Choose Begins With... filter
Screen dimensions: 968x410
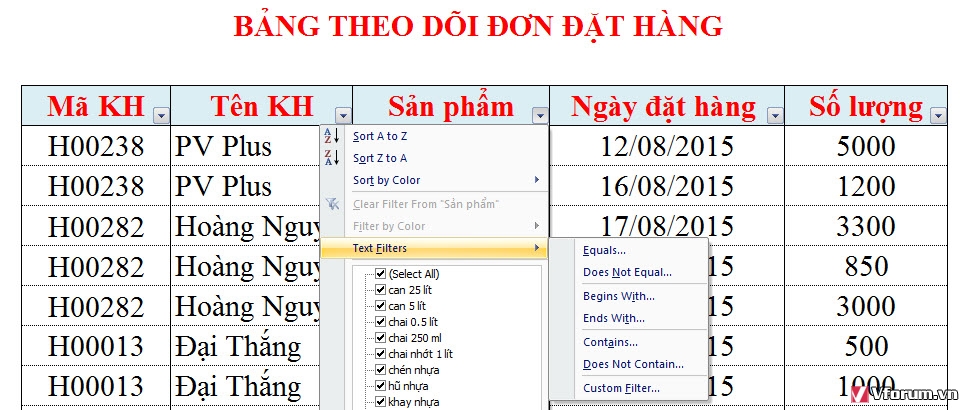[628, 296]
